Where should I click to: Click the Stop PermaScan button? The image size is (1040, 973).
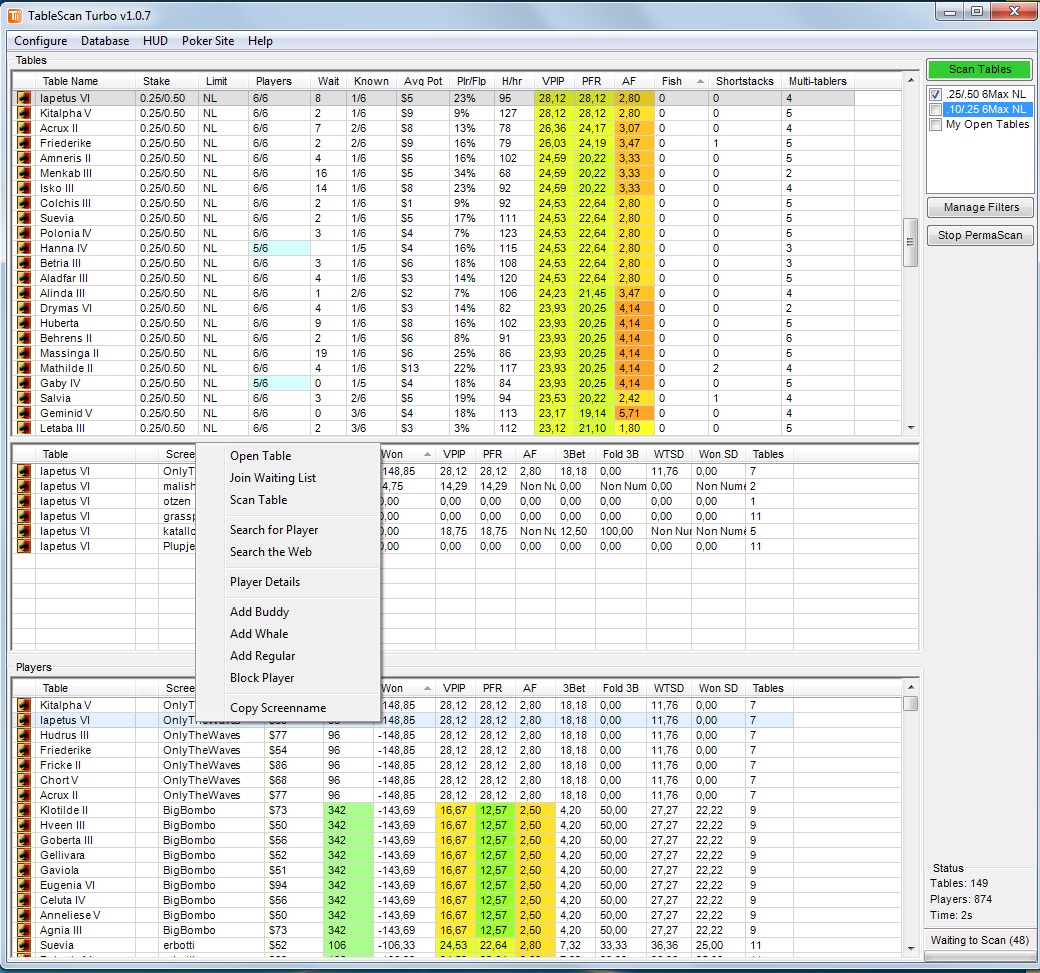pyautogui.click(x=980, y=235)
